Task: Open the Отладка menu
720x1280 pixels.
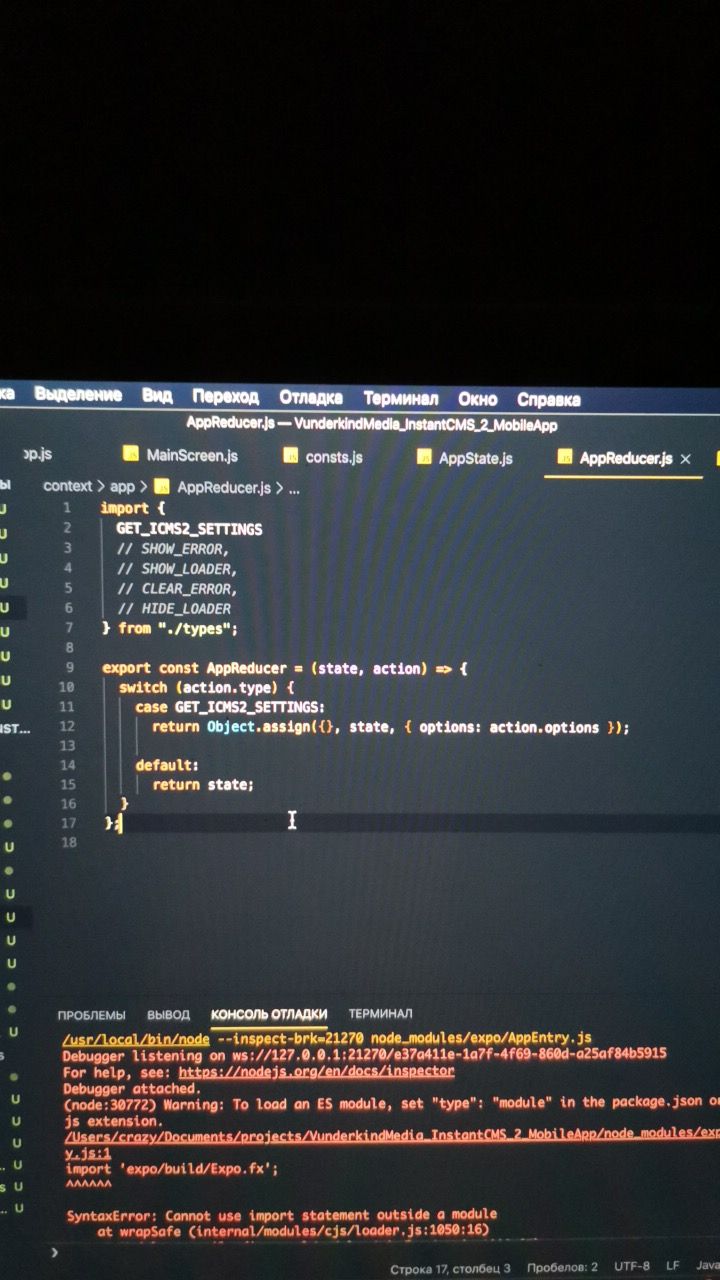Action: (x=311, y=397)
